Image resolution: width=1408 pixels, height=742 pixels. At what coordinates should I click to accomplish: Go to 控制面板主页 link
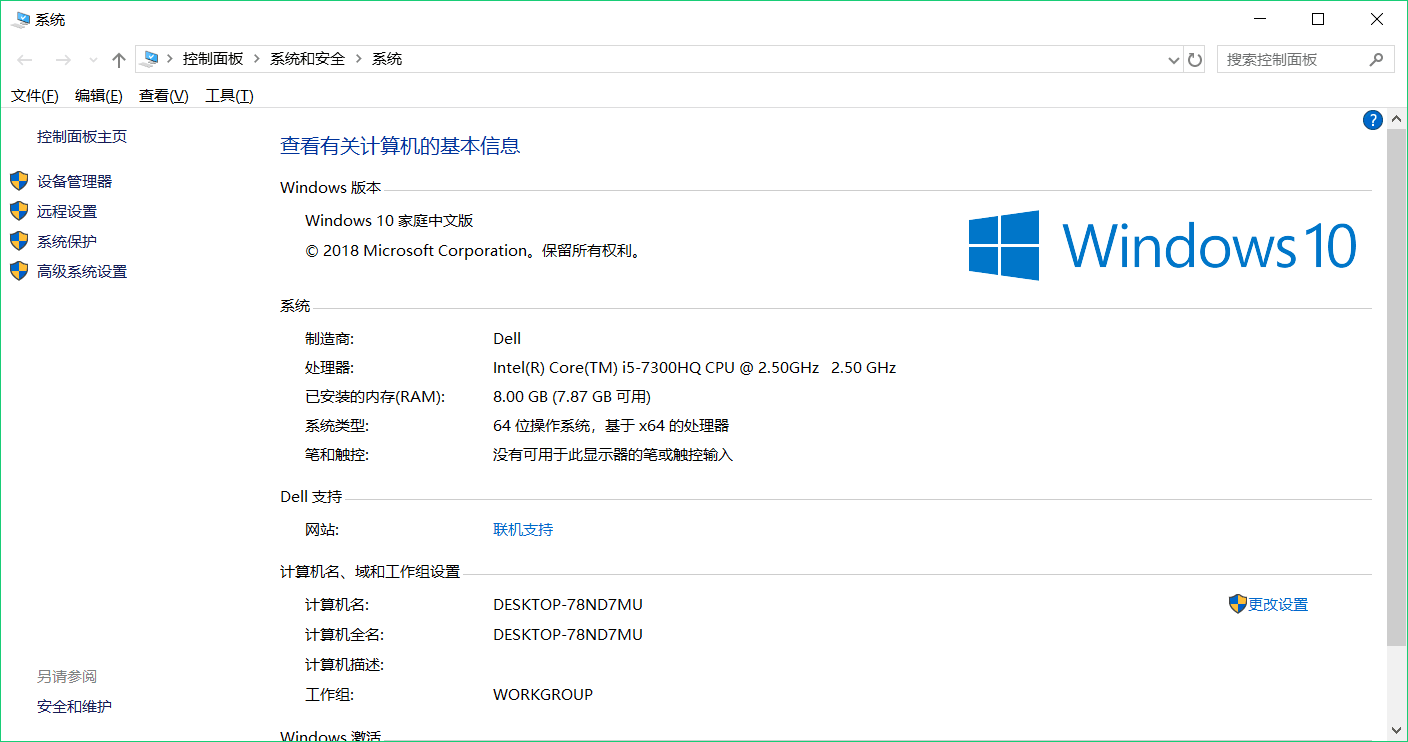(x=82, y=137)
